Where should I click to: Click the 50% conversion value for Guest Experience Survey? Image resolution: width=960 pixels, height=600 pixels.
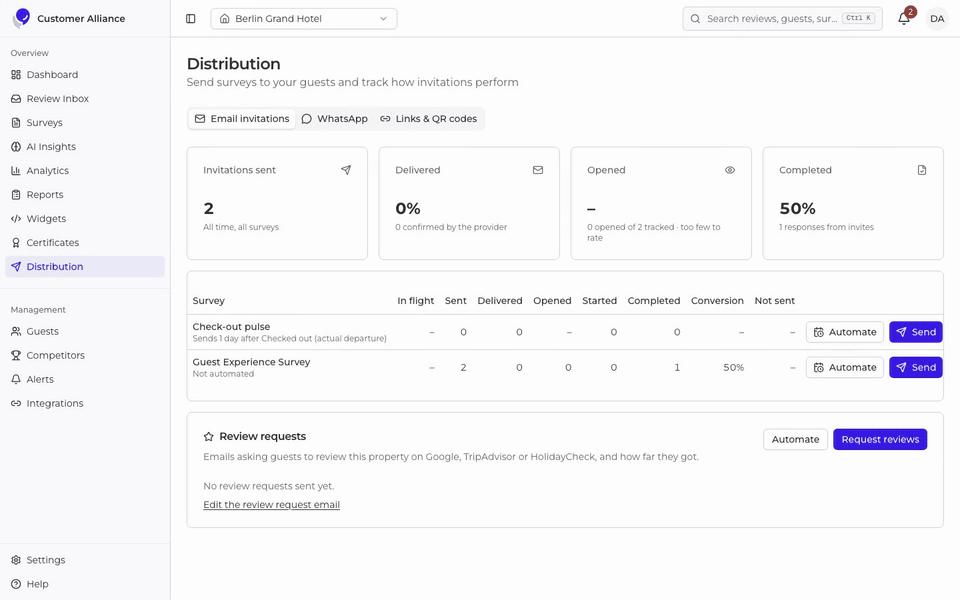733,367
